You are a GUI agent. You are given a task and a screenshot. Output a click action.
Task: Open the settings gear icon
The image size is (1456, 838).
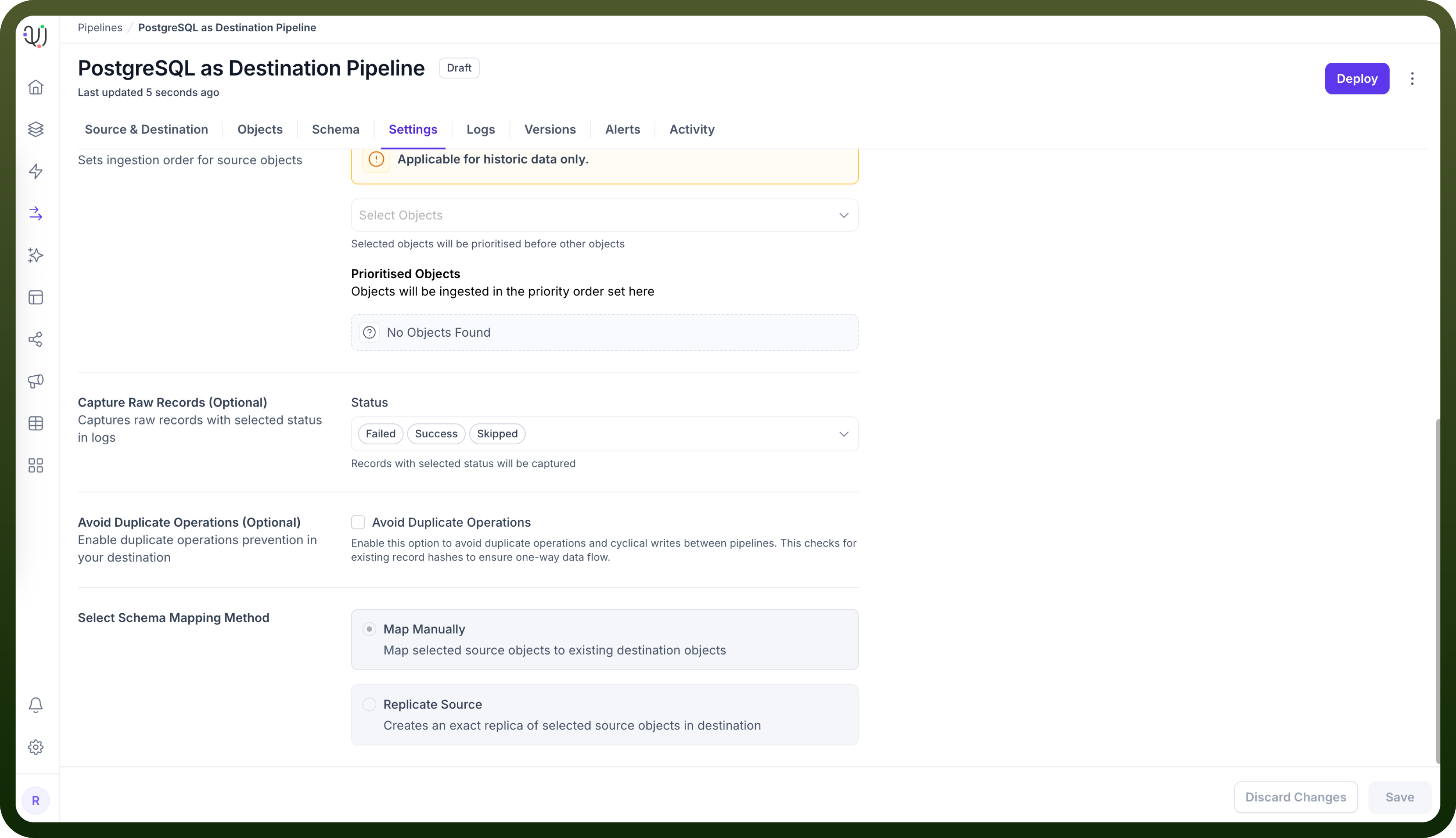[36, 747]
